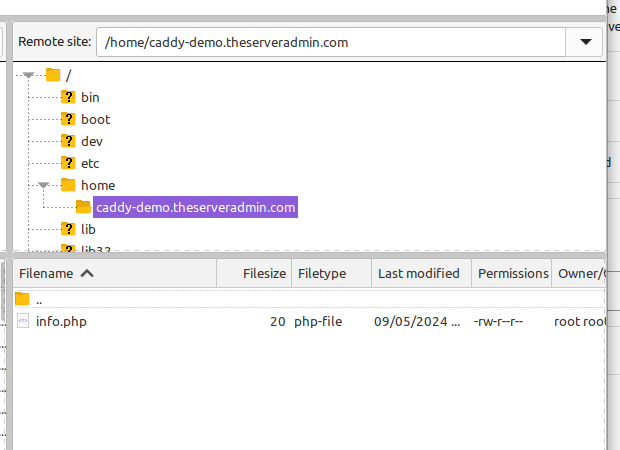Click the parent directory folder icon
Screen dimensions: 620x450
(23, 299)
